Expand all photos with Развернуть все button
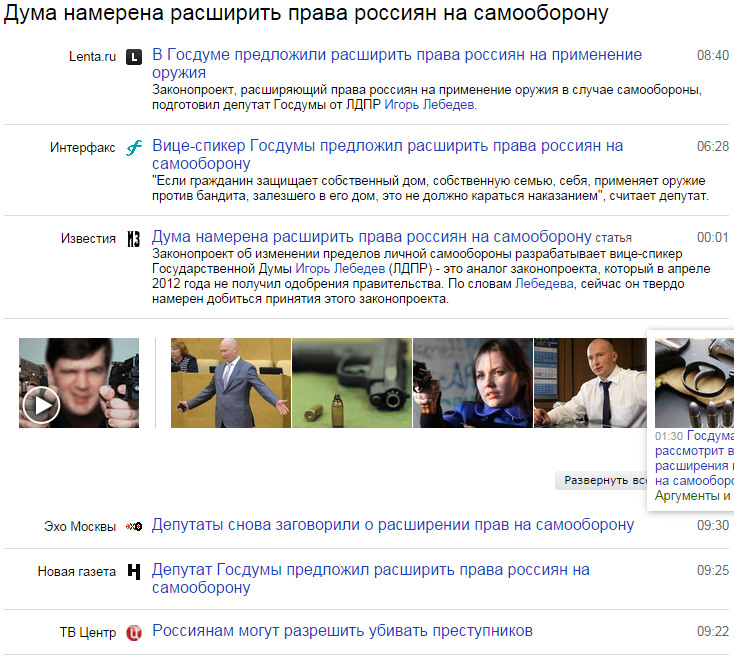 (x=600, y=481)
